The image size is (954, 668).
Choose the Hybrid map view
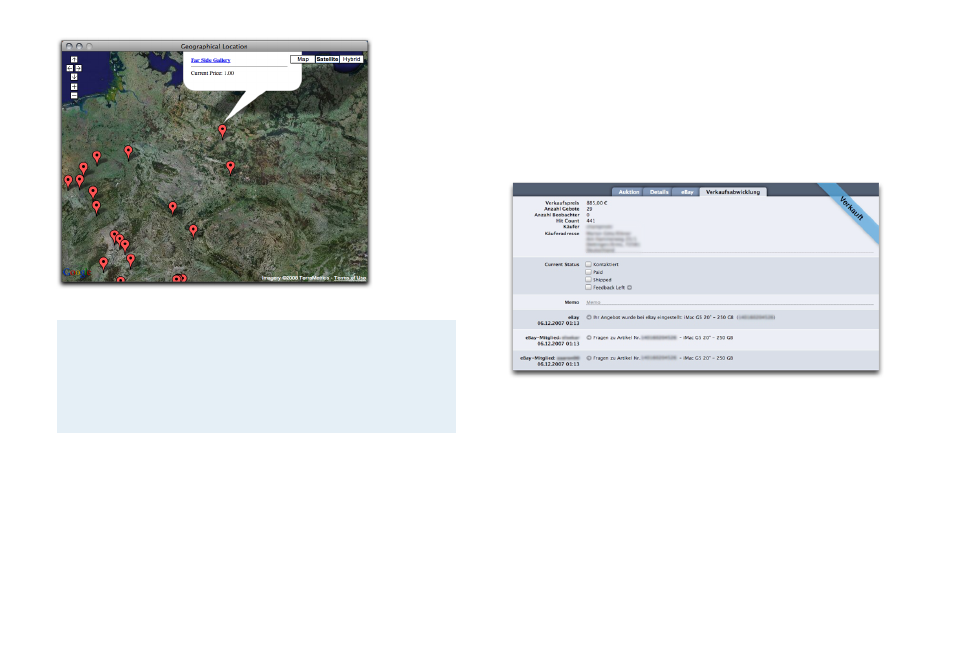351,60
